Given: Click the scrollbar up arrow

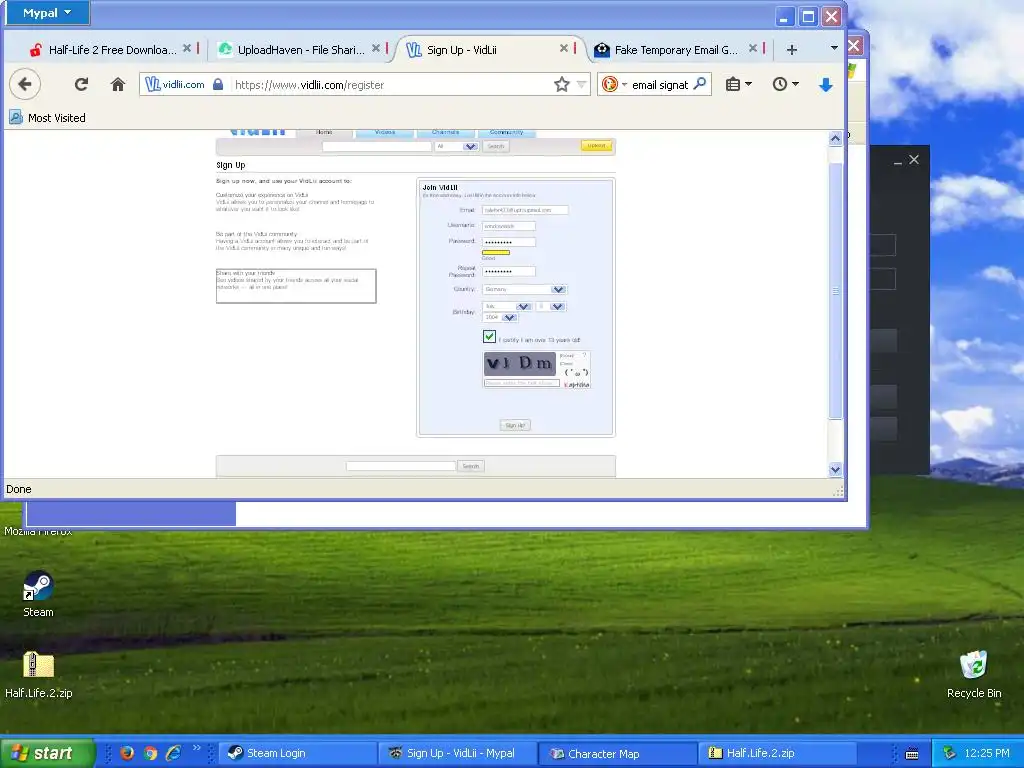Looking at the screenshot, I should click(835, 138).
